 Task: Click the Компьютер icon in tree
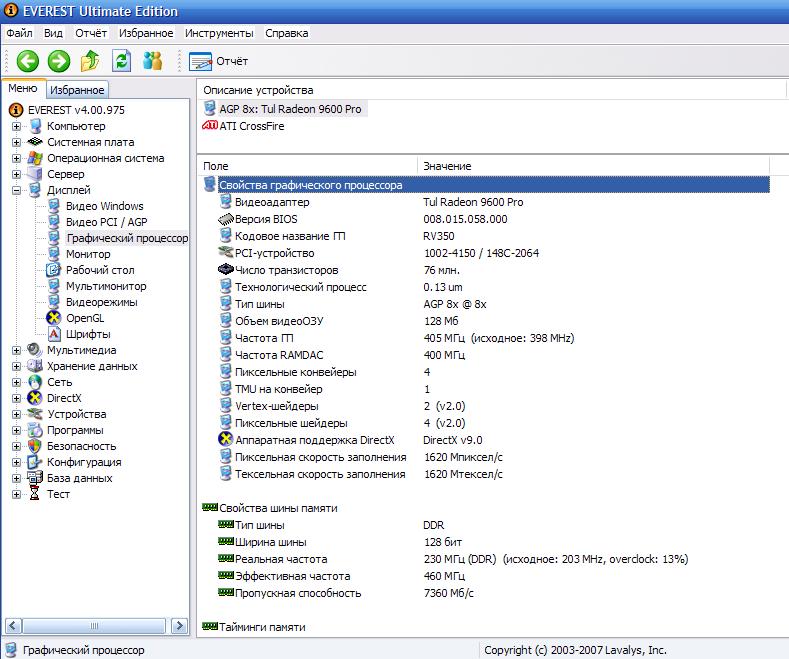[35, 126]
